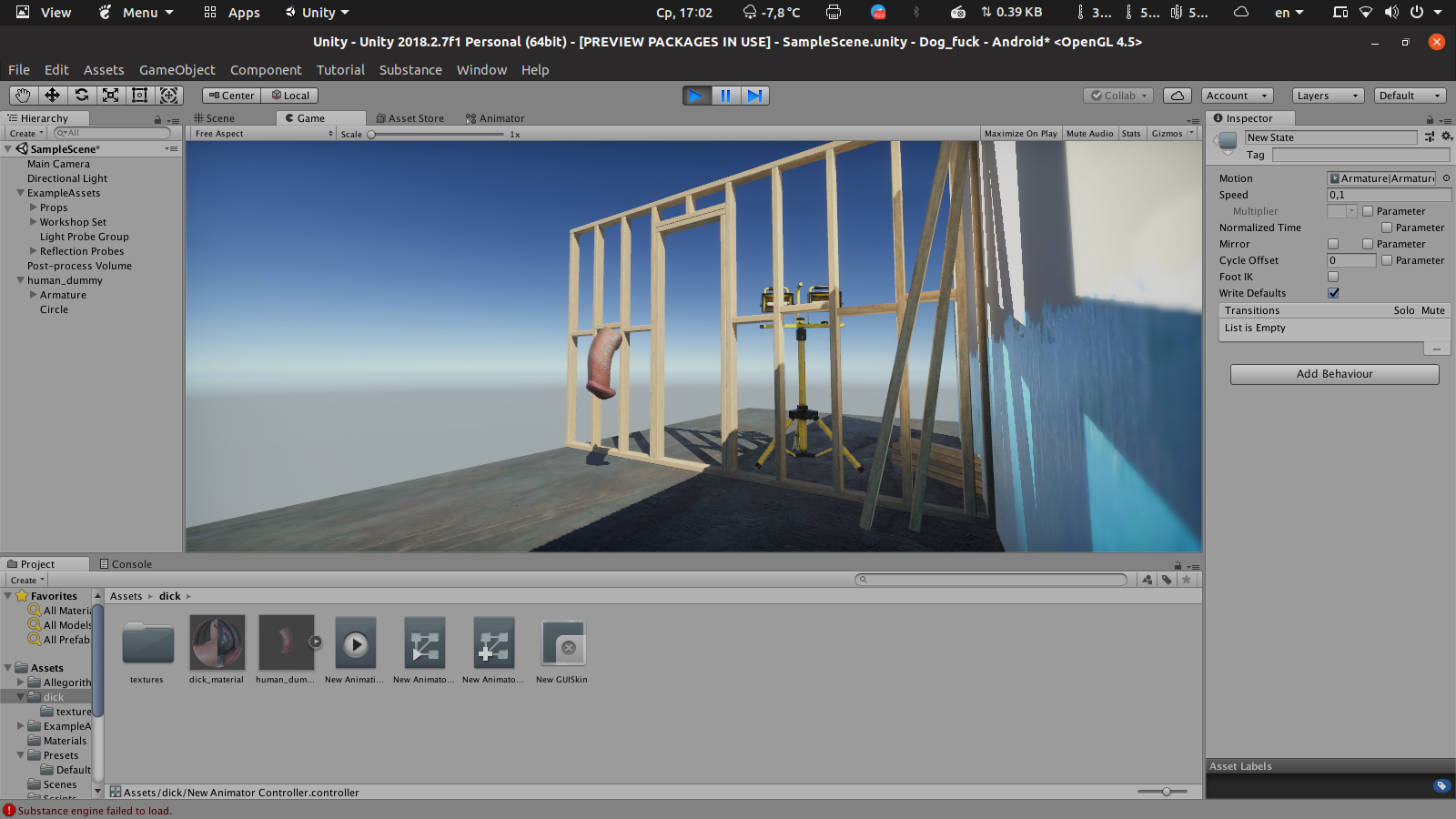Open the Layers dropdown
1456x819 pixels.
[1327, 96]
